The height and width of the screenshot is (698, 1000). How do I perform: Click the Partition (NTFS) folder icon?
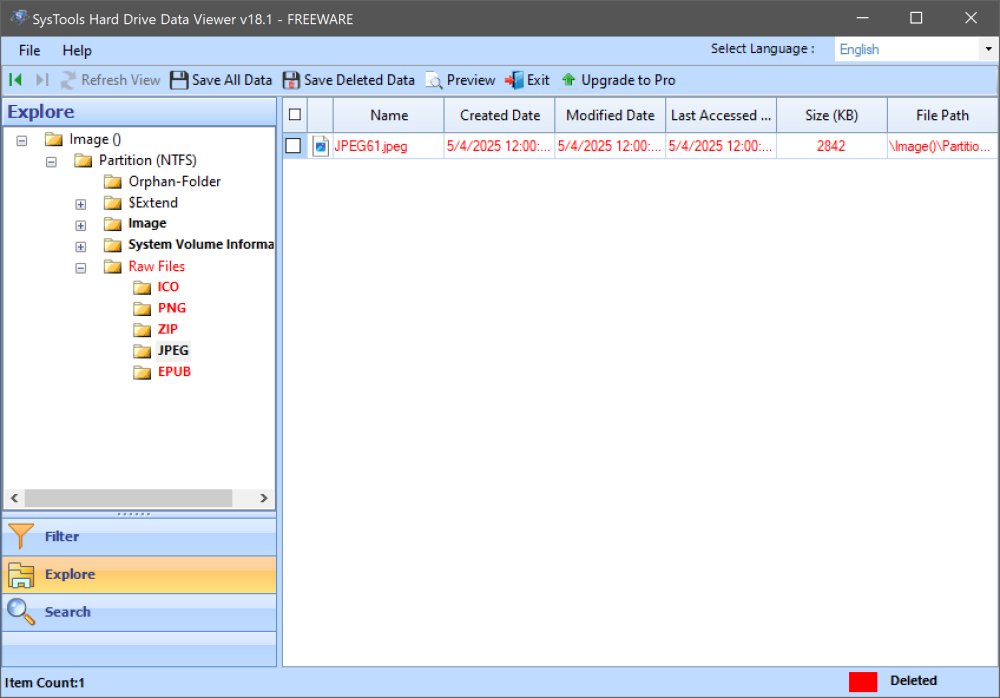coord(83,160)
